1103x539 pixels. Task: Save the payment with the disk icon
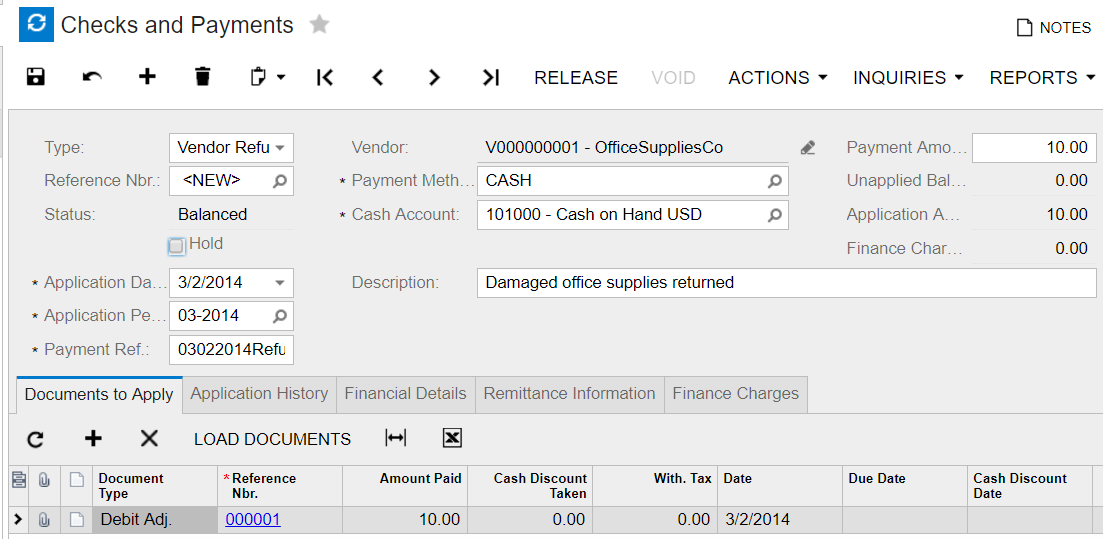click(35, 77)
